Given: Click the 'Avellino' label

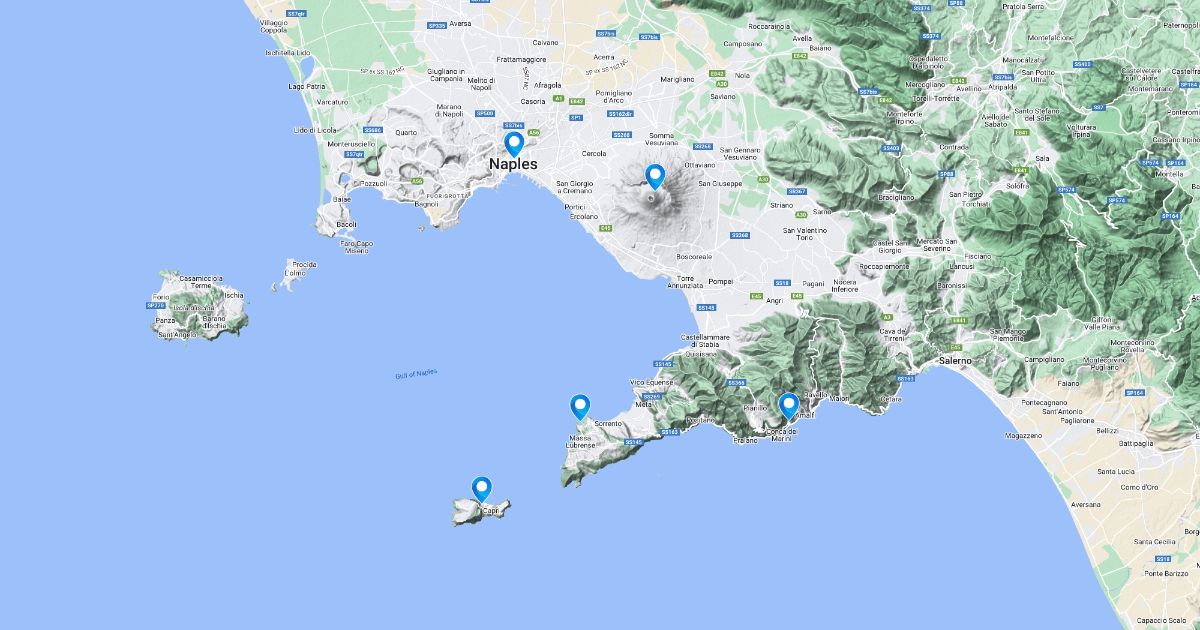Looking at the screenshot, I should click(x=969, y=87).
